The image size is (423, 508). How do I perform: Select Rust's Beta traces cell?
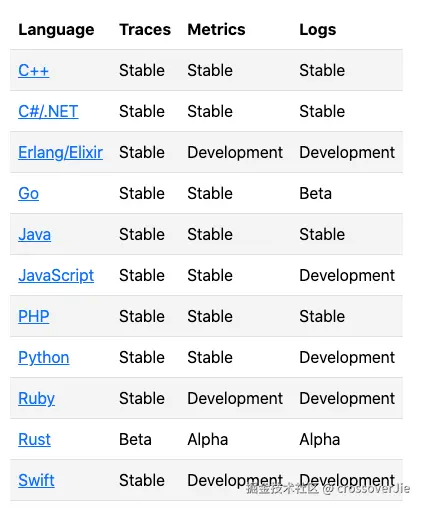coord(135,439)
